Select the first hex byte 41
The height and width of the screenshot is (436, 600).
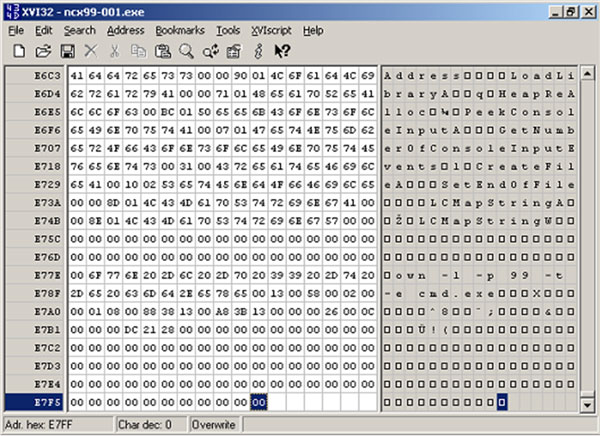[76, 76]
